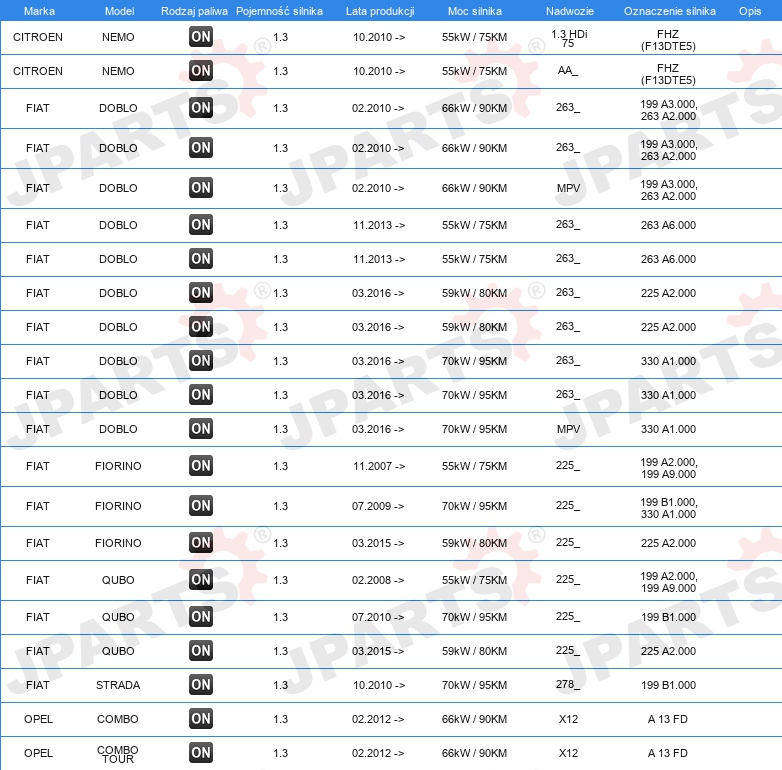This screenshot has height=770, width=782.
Task: Click the Lata produkcji column header
Action: point(380,11)
